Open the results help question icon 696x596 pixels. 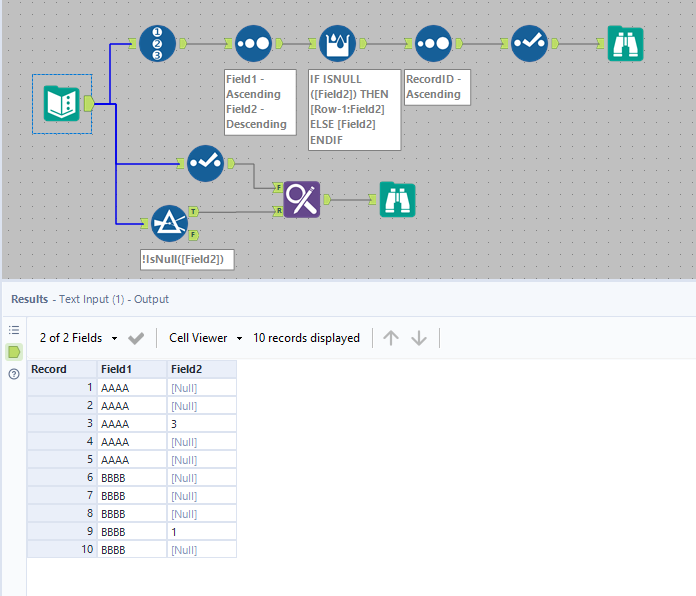click(x=14, y=374)
